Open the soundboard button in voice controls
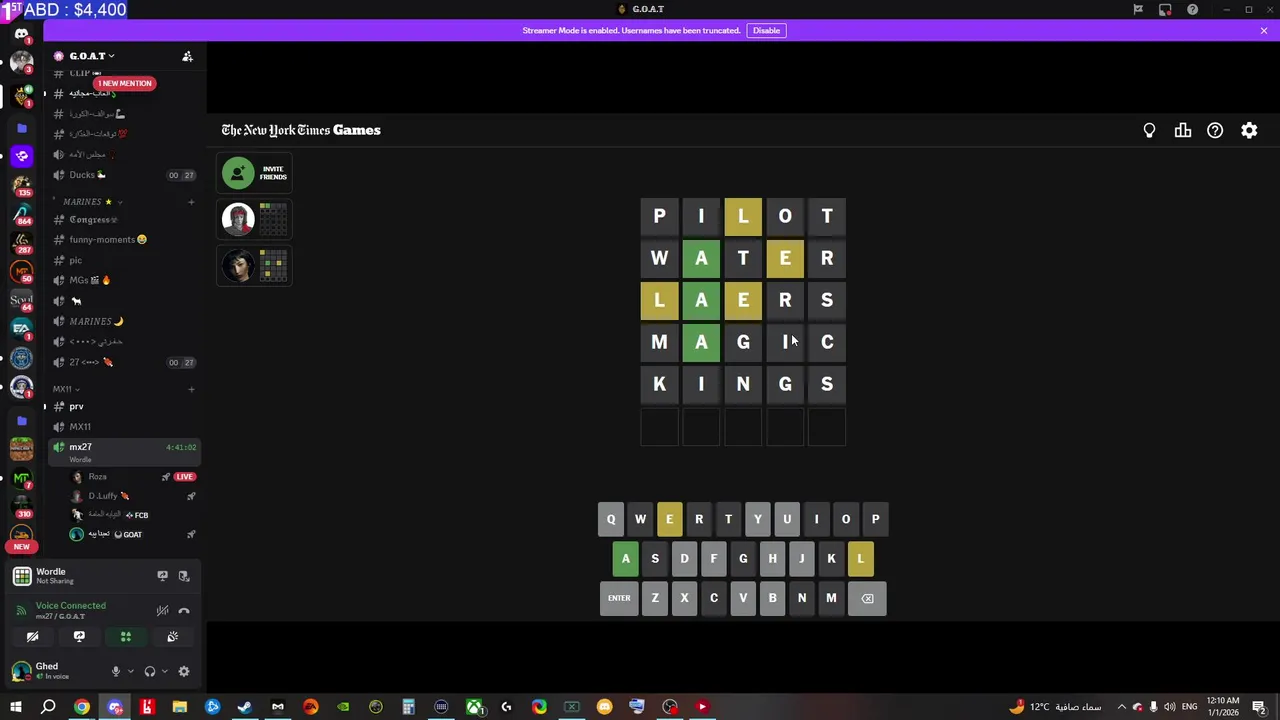 point(173,637)
